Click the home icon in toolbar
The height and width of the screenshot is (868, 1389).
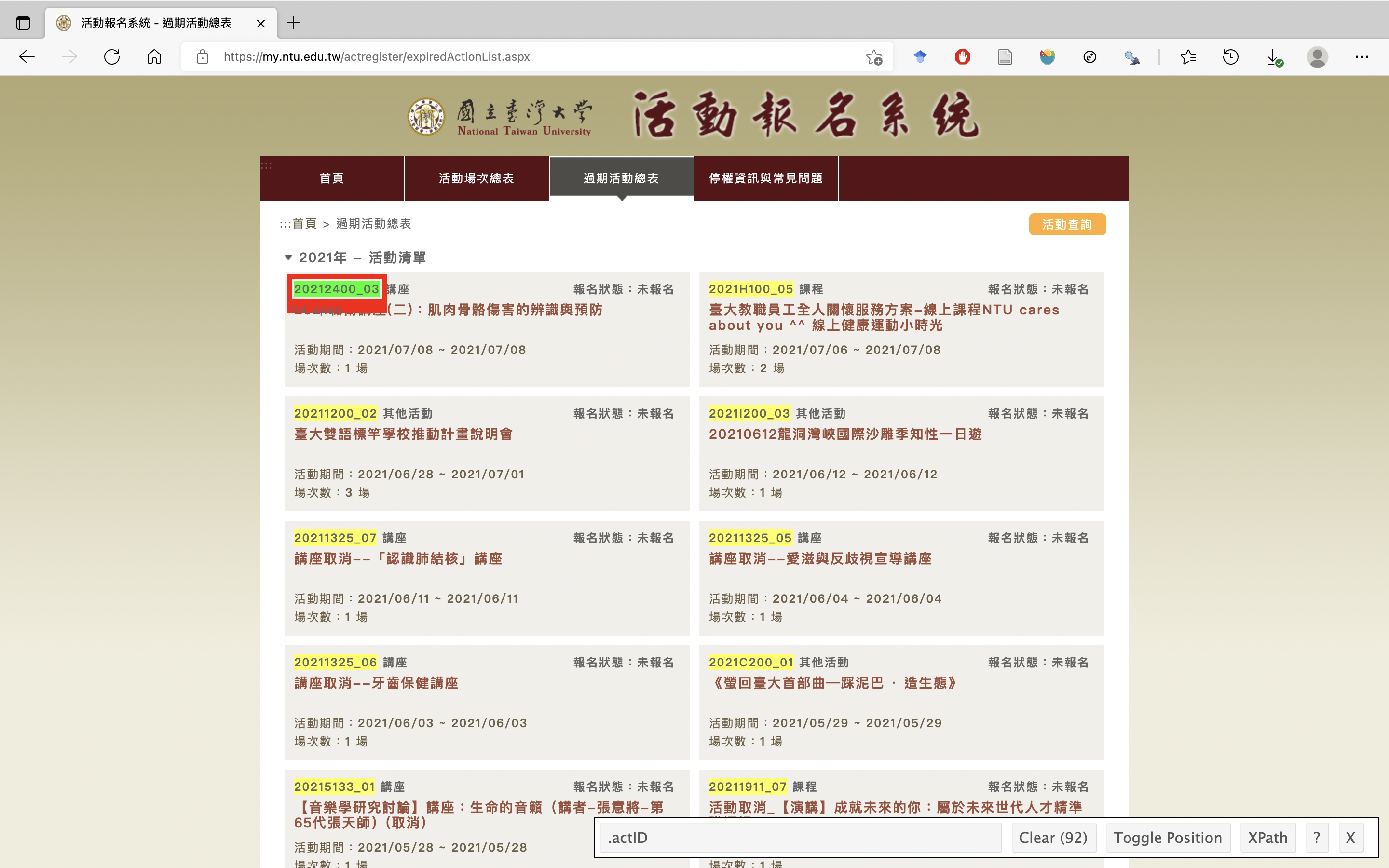(x=154, y=57)
